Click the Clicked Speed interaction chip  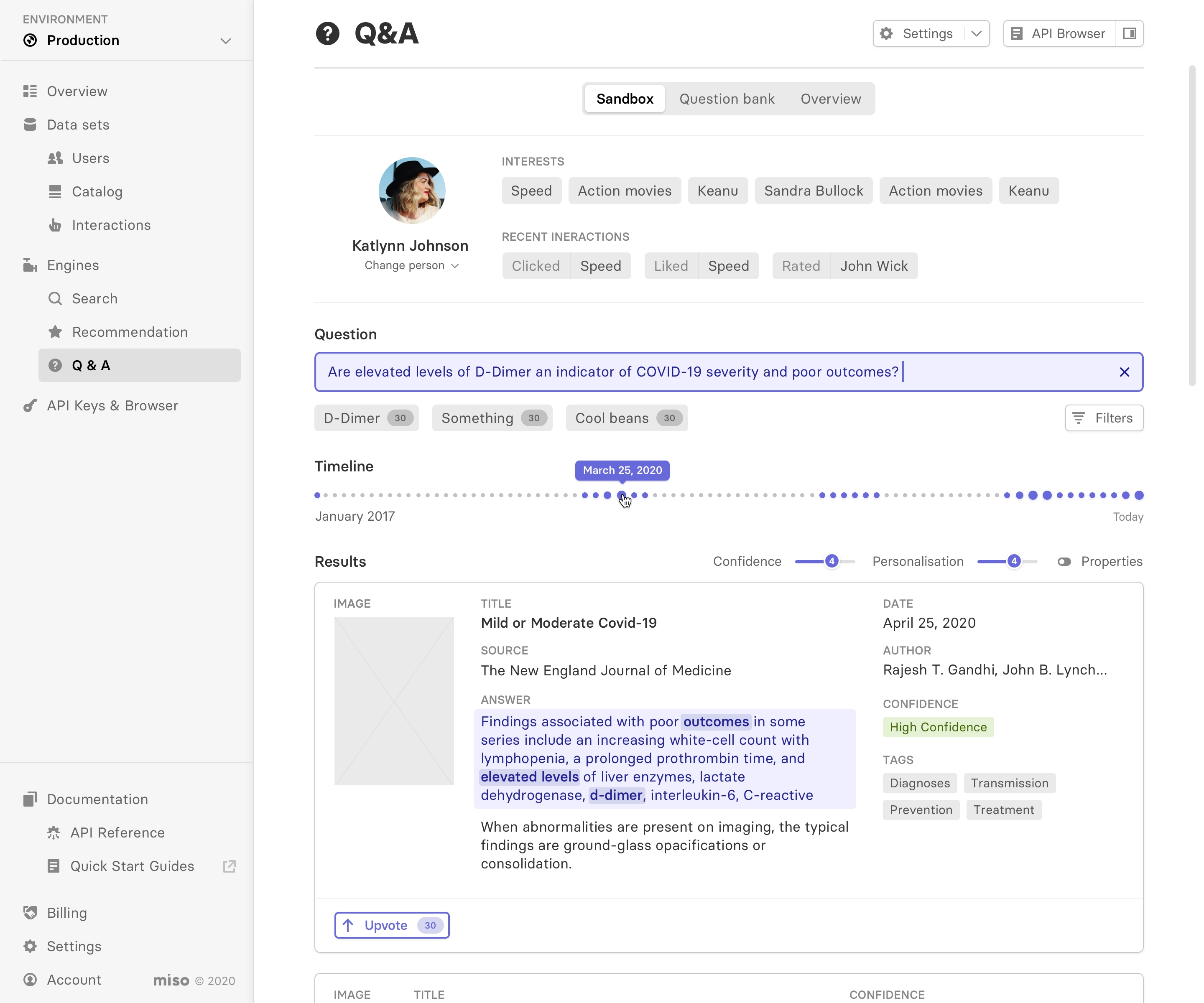(566, 266)
